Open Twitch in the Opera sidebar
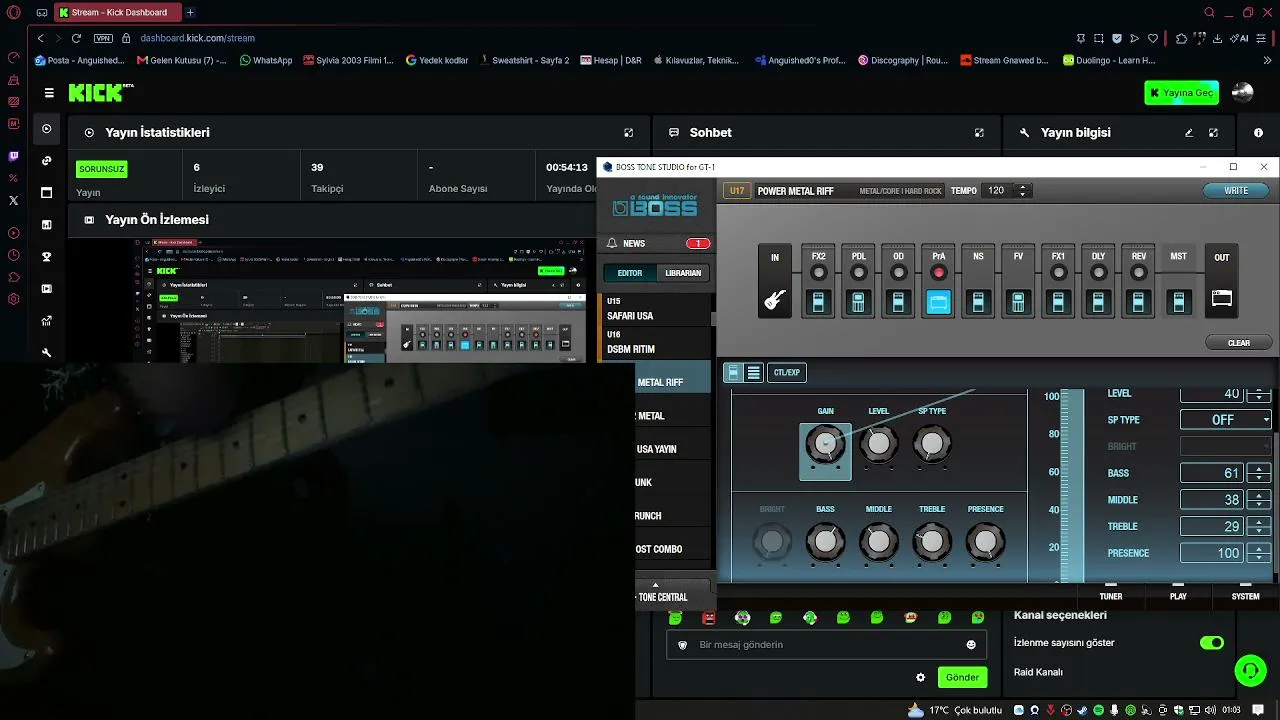Viewport: 1280px width, 720px height. coord(13,156)
